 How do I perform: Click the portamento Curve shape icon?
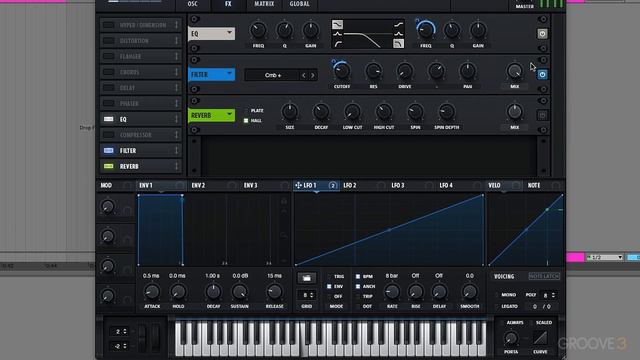[540, 338]
